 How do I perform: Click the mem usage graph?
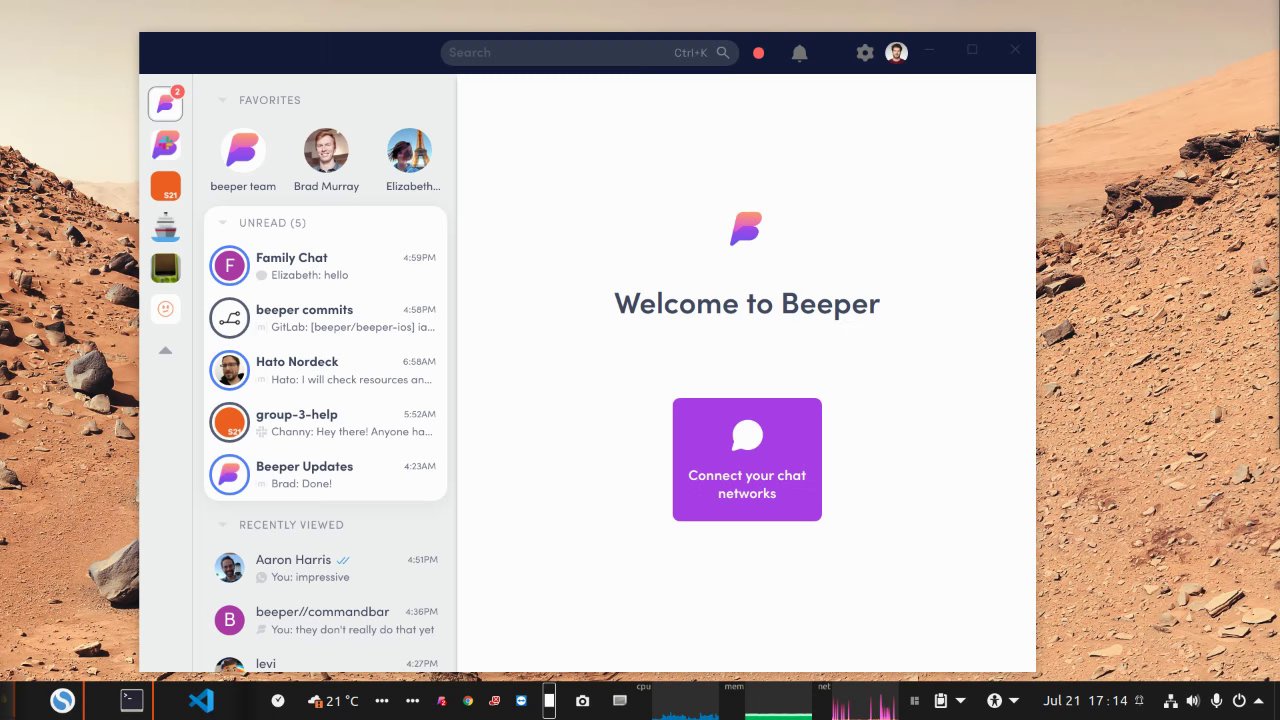pos(778,701)
